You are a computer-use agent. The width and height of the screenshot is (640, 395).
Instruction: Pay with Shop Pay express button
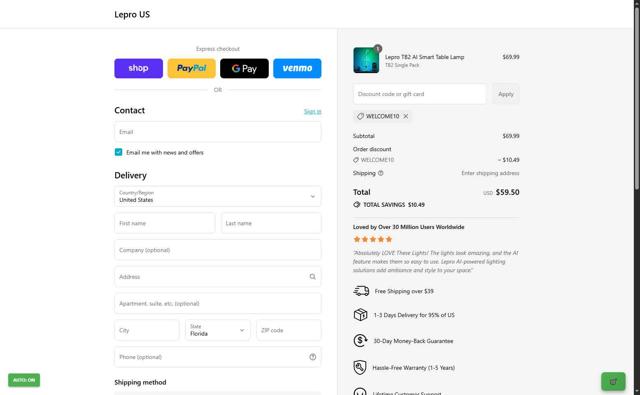(138, 68)
